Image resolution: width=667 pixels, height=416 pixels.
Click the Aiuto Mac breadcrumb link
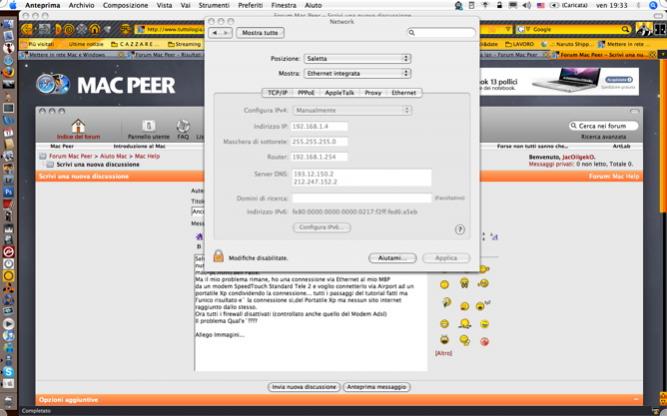pyautogui.click(x=114, y=156)
